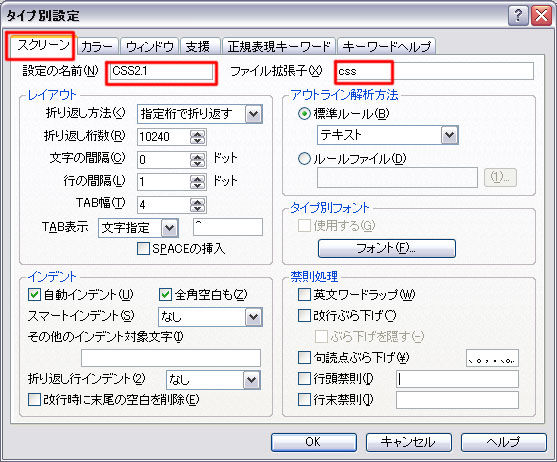Increase 折り返し桁数 with the spinner up arrow
The height and width of the screenshot is (462, 557).
198,134
